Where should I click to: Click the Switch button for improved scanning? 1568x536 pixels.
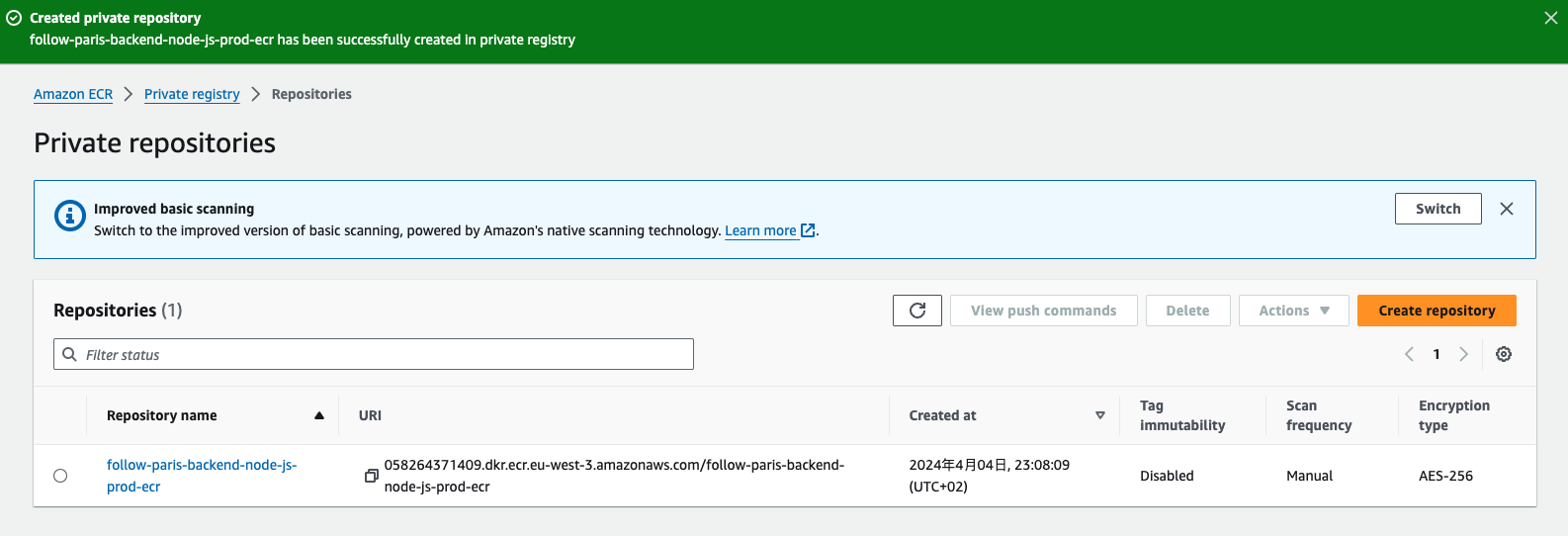click(1437, 209)
